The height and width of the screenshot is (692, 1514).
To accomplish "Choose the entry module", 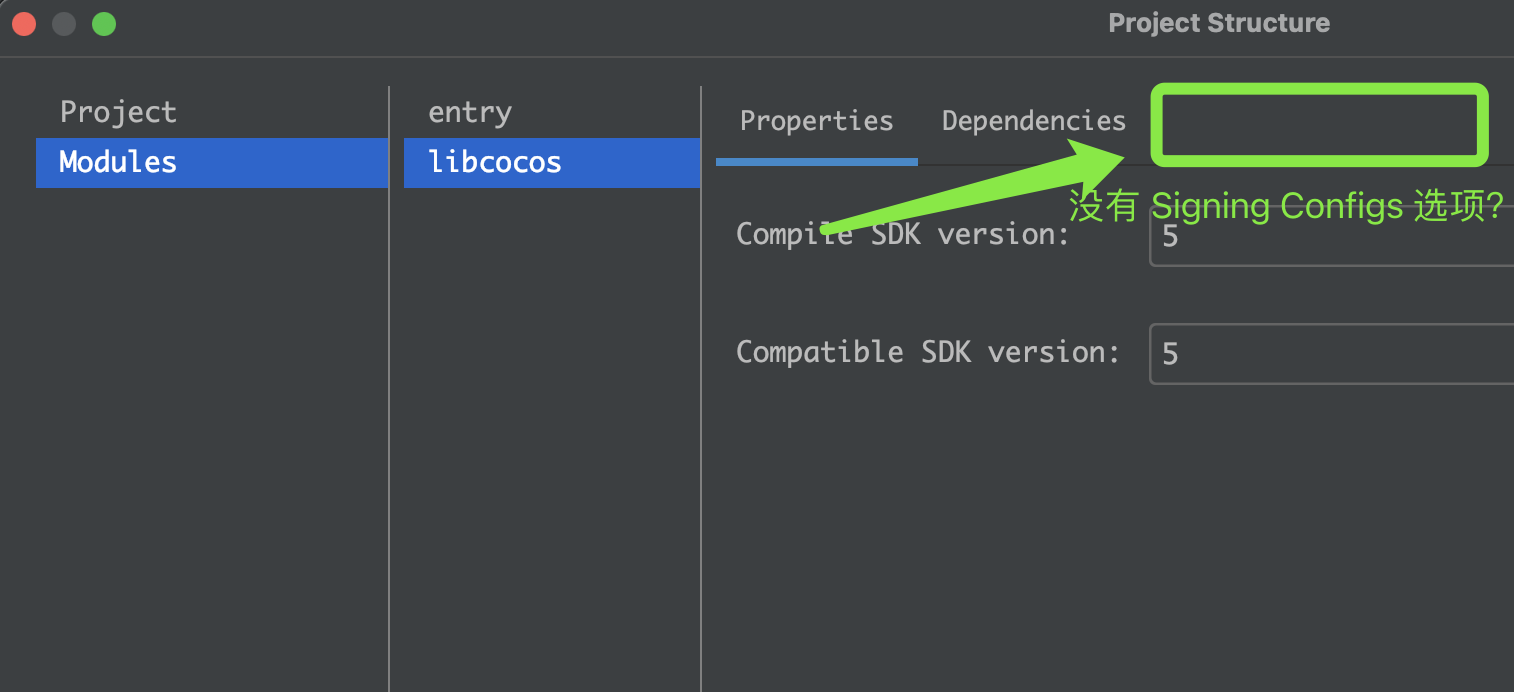I will [x=470, y=112].
